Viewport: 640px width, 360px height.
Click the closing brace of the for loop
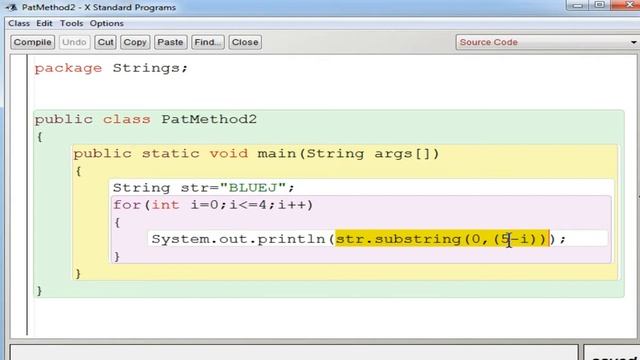(117, 256)
